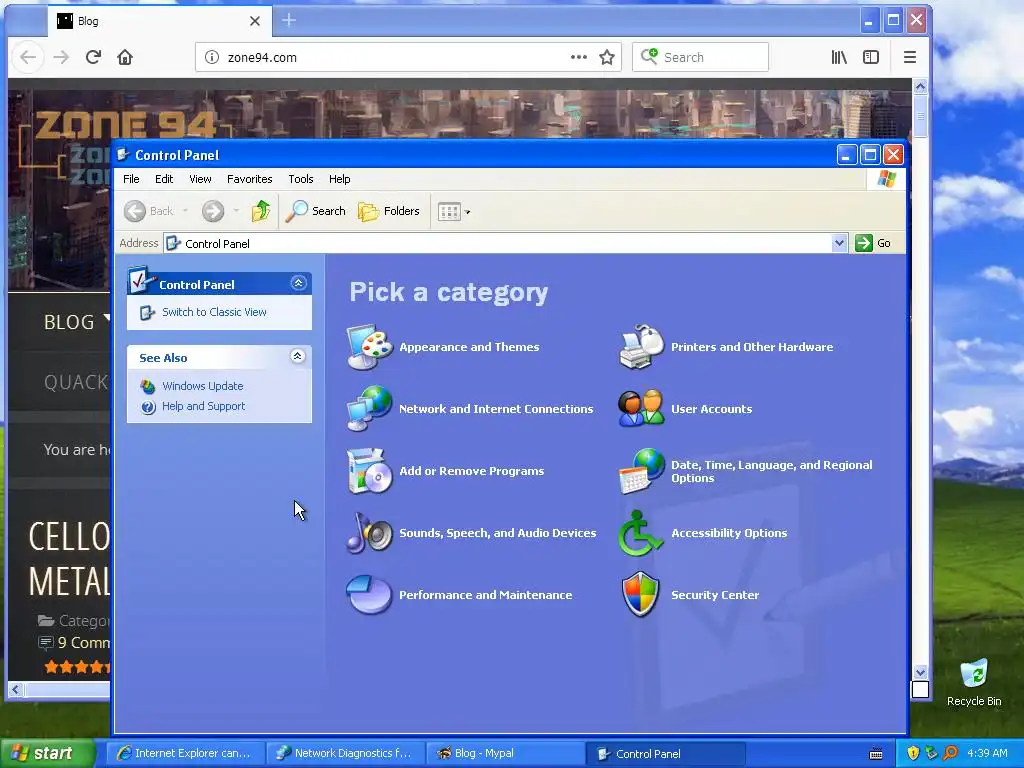Go to browser home page
Viewport: 1024px width, 768px height.
pos(125,57)
